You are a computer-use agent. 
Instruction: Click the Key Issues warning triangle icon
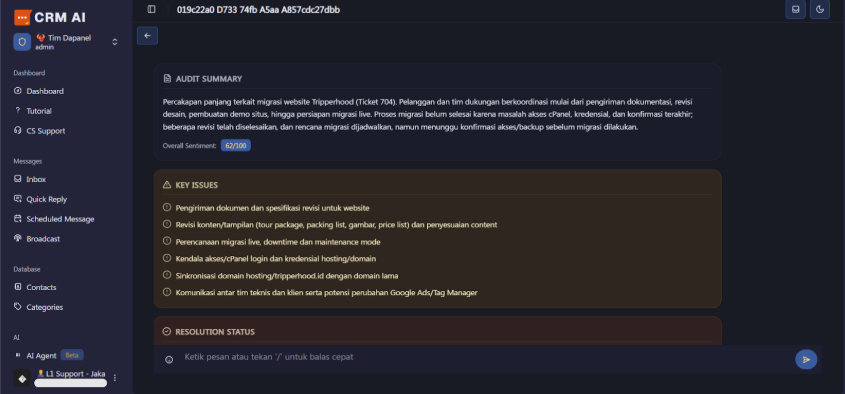click(x=167, y=185)
